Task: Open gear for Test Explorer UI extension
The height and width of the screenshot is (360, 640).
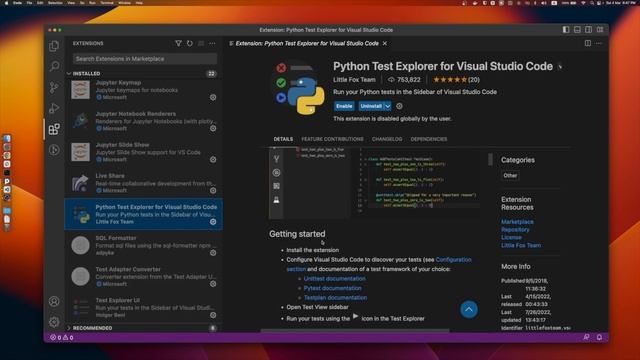Action: pos(213,315)
